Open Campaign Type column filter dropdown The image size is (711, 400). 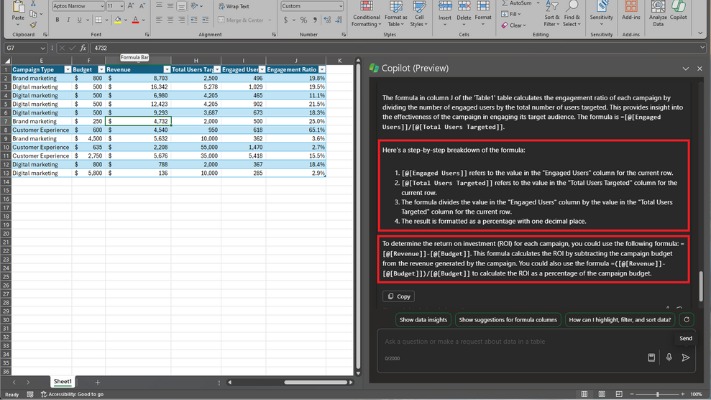click(x=68, y=69)
